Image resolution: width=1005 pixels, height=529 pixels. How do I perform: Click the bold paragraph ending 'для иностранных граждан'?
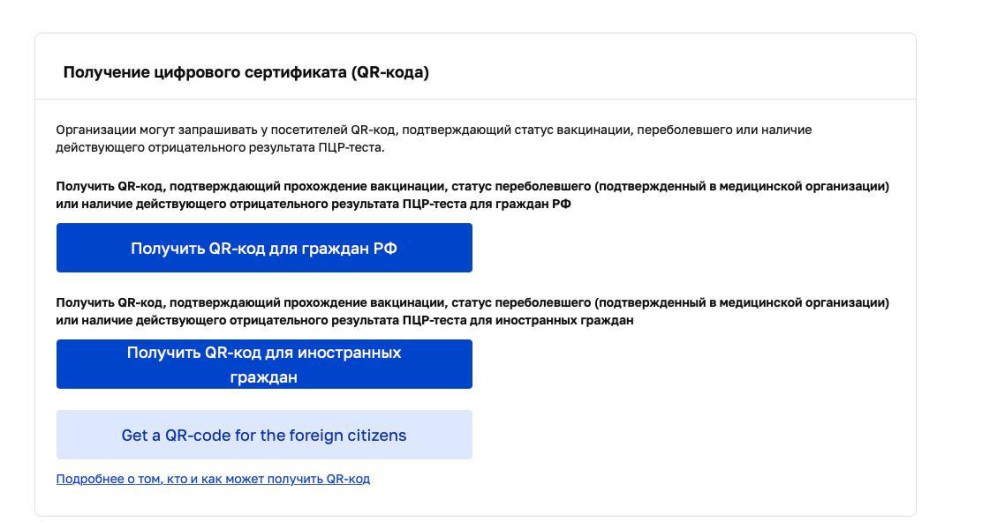pyautogui.click(x=472, y=311)
